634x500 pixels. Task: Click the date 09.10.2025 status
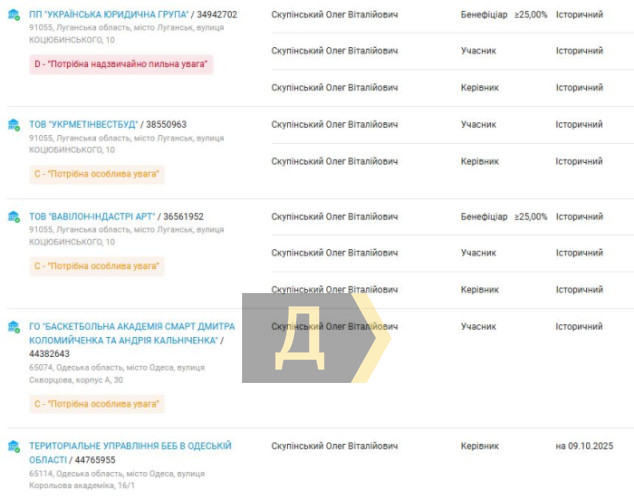coord(586,446)
